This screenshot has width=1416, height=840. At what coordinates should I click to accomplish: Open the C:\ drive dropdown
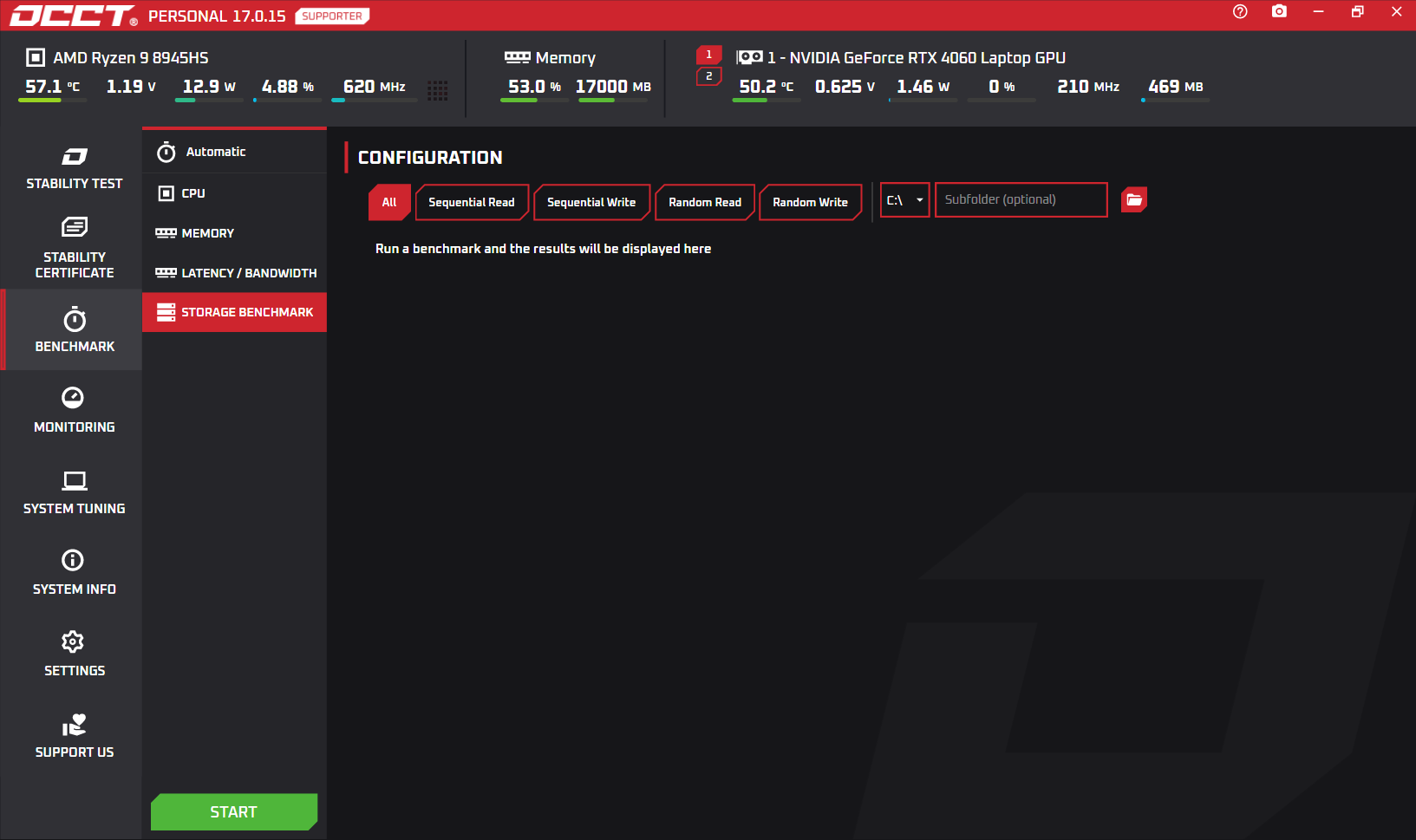click(x=904, y=199)
